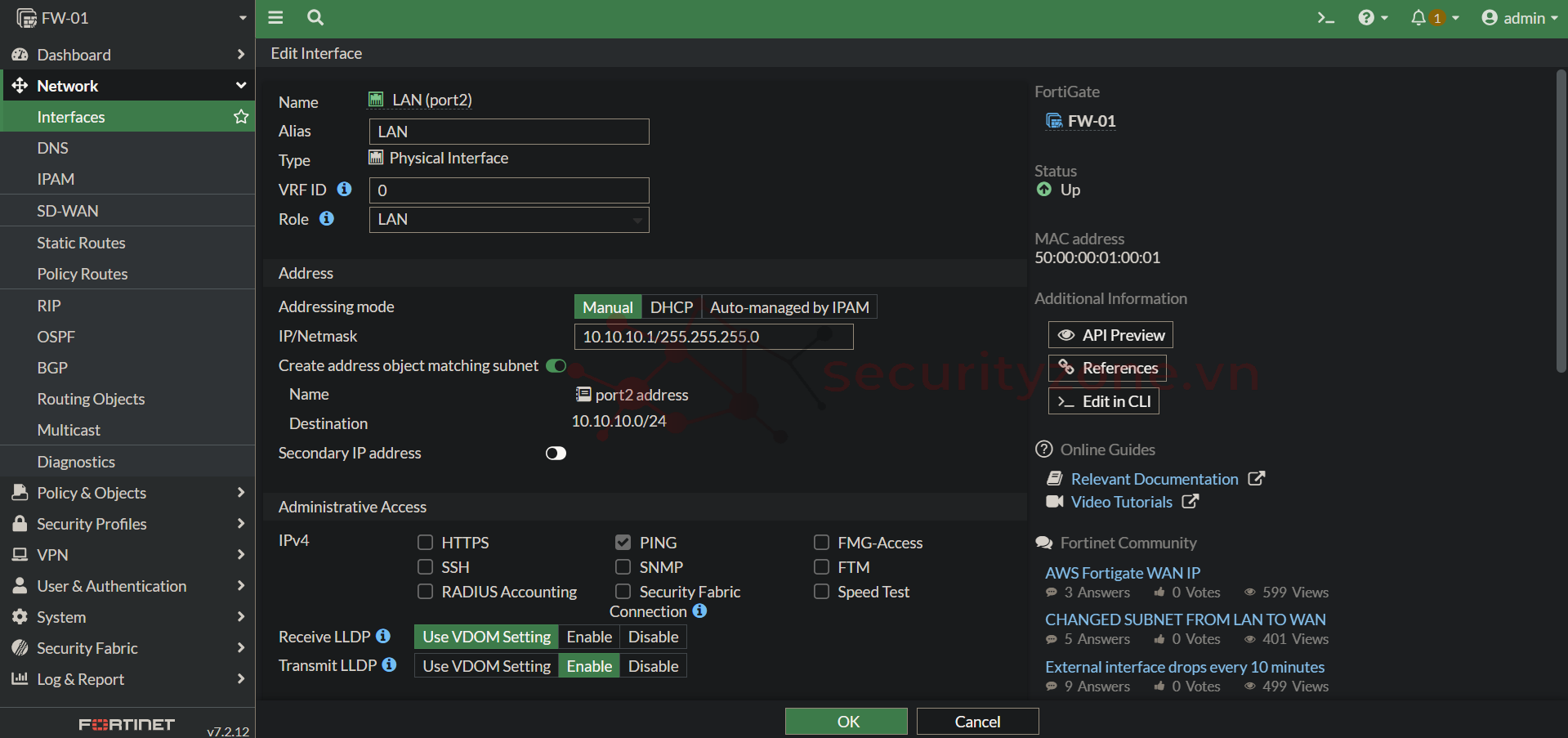Viewport: 1568px width, 738px height.
Task: Open the notifications bell icon
Action: click(x=1418, y=18)
